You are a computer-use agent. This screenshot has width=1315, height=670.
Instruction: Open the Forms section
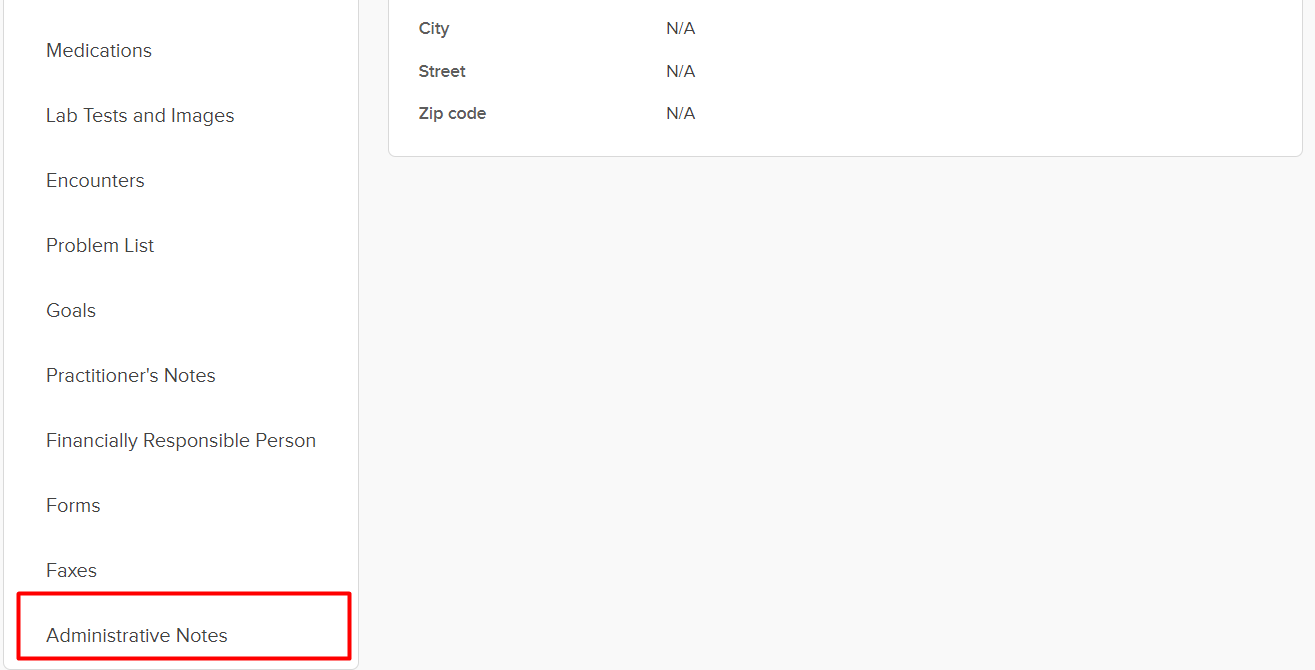click(73, 506)
